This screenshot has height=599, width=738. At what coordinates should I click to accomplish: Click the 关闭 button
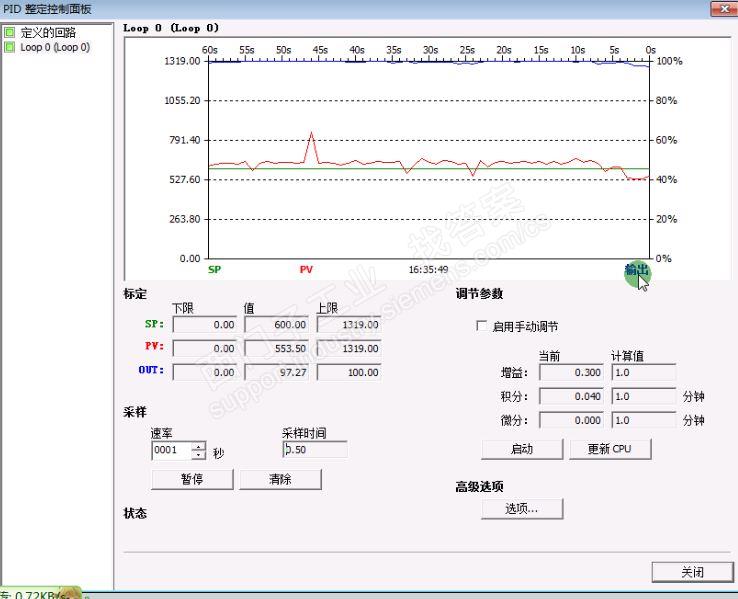pos(692,572)
